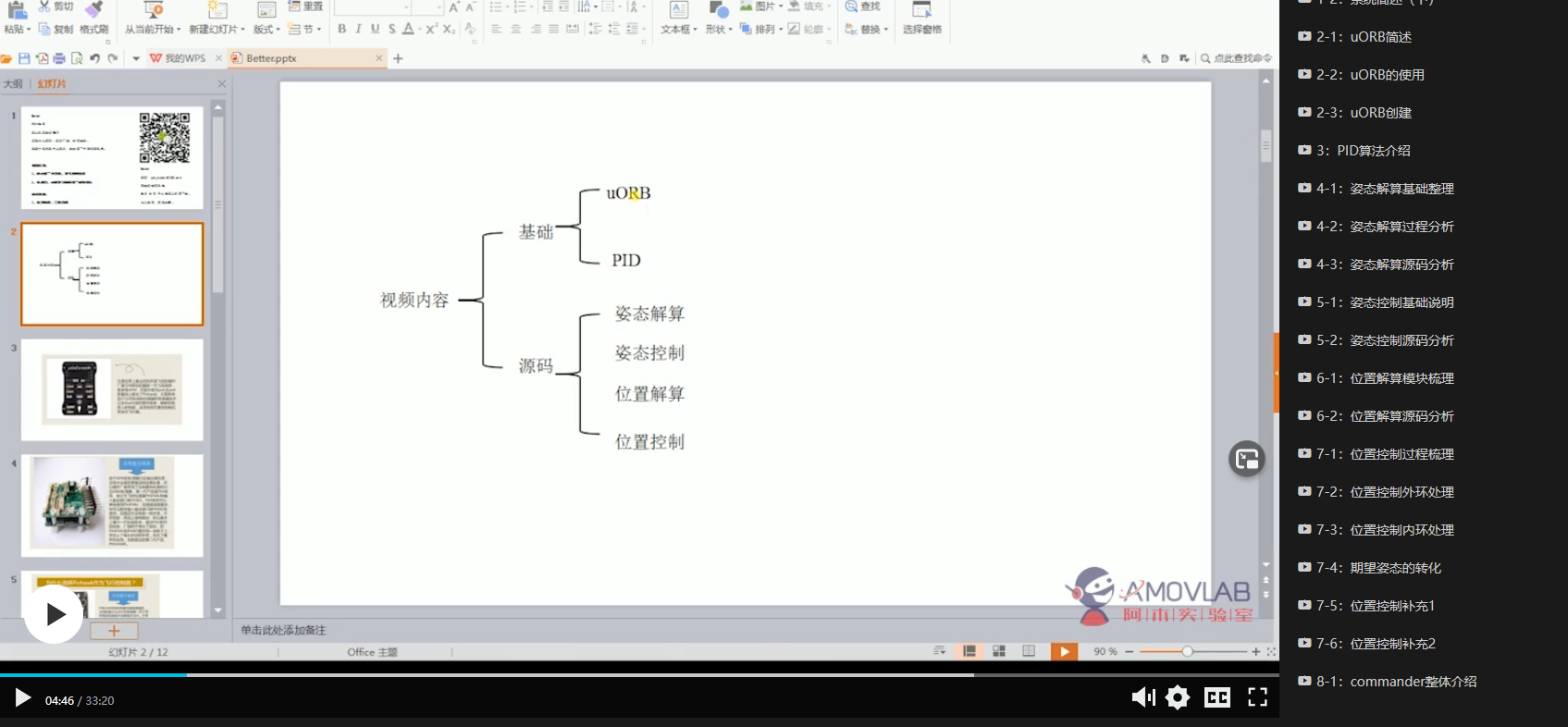The height and width of the screenshot is (727, 1568).
Task: Open the Shapes (形状) gallery icon
Action: coord(718,10)
